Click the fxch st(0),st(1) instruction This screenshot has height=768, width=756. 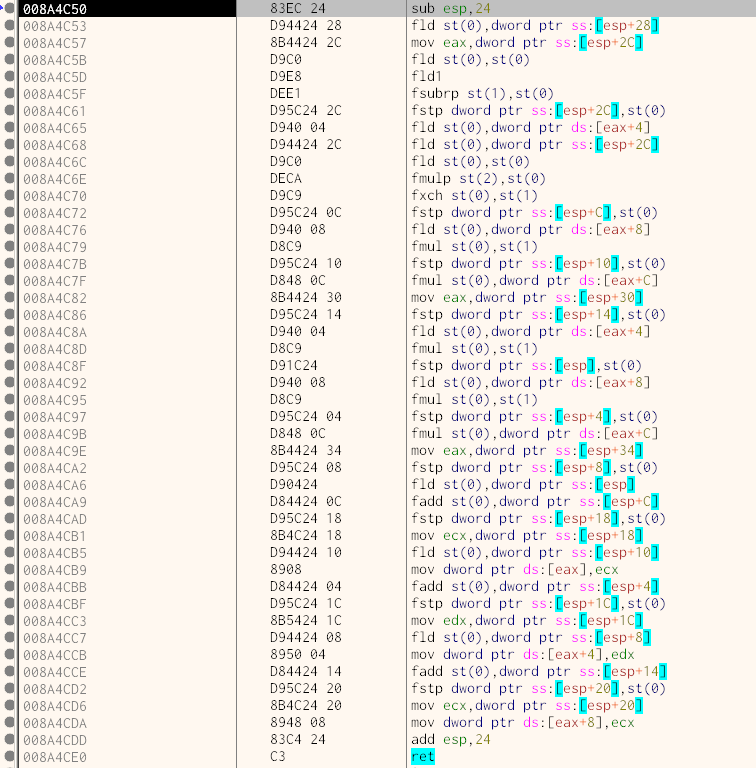coord(474,195)
